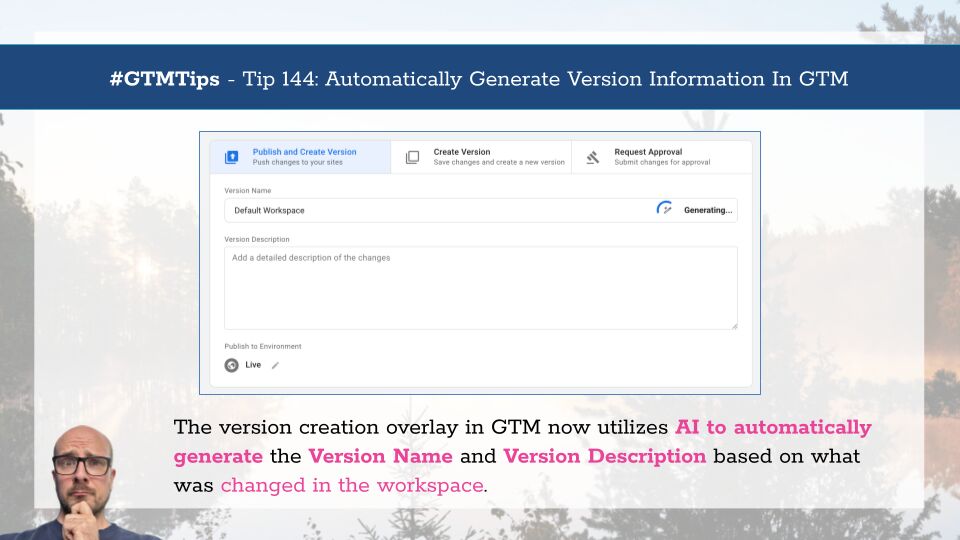This screenshot has width=960, height=540.
Task: Click the AI generating spinner icon
Action: pos(664,209)
